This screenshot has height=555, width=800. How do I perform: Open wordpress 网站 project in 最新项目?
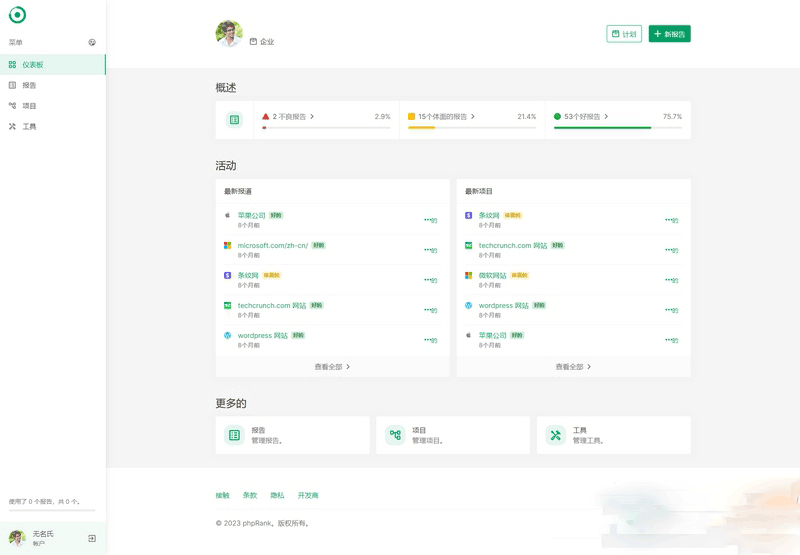pos(504,306)
